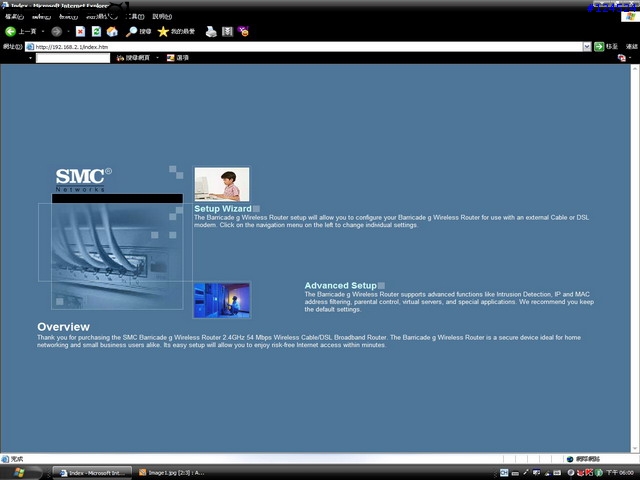Click the green Go arrow beside address bar

point(599,47)
